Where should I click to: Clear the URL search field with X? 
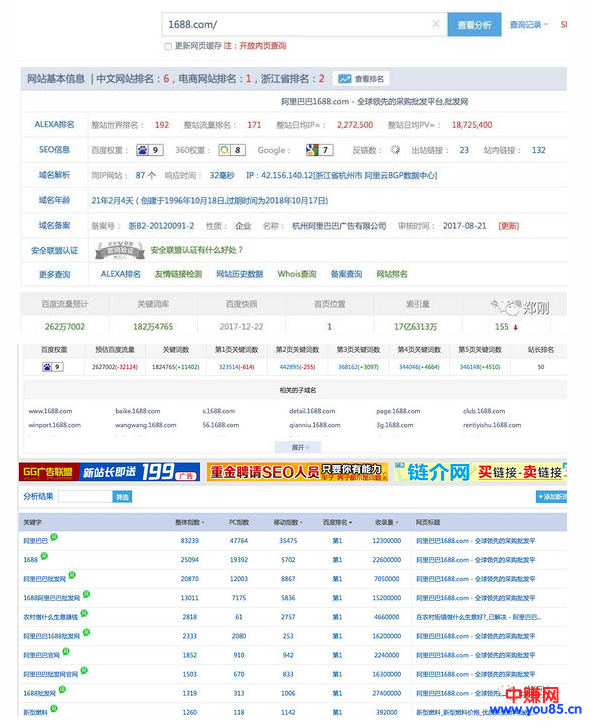[436, 24]
